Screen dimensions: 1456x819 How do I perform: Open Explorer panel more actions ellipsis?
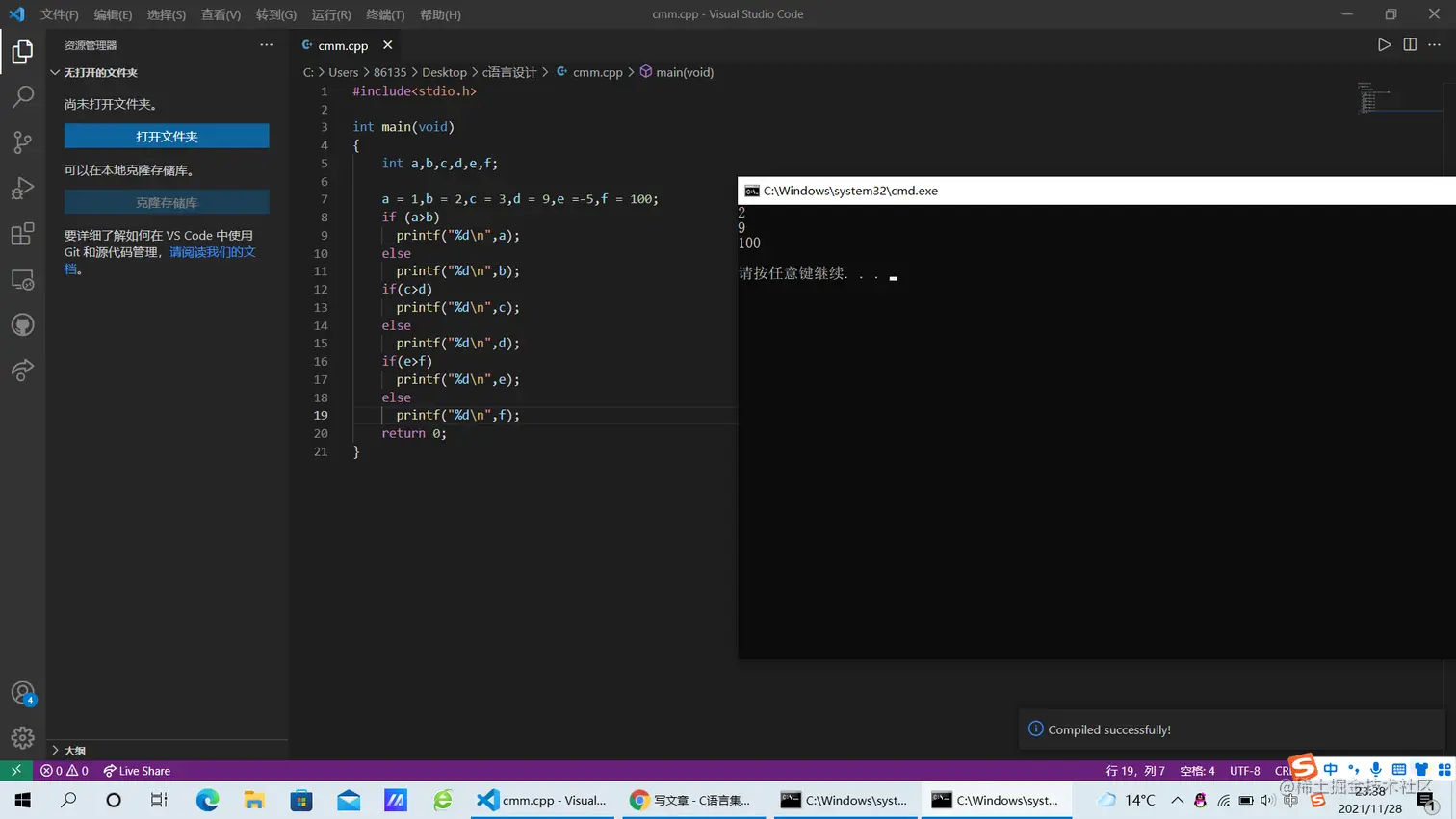267,45
